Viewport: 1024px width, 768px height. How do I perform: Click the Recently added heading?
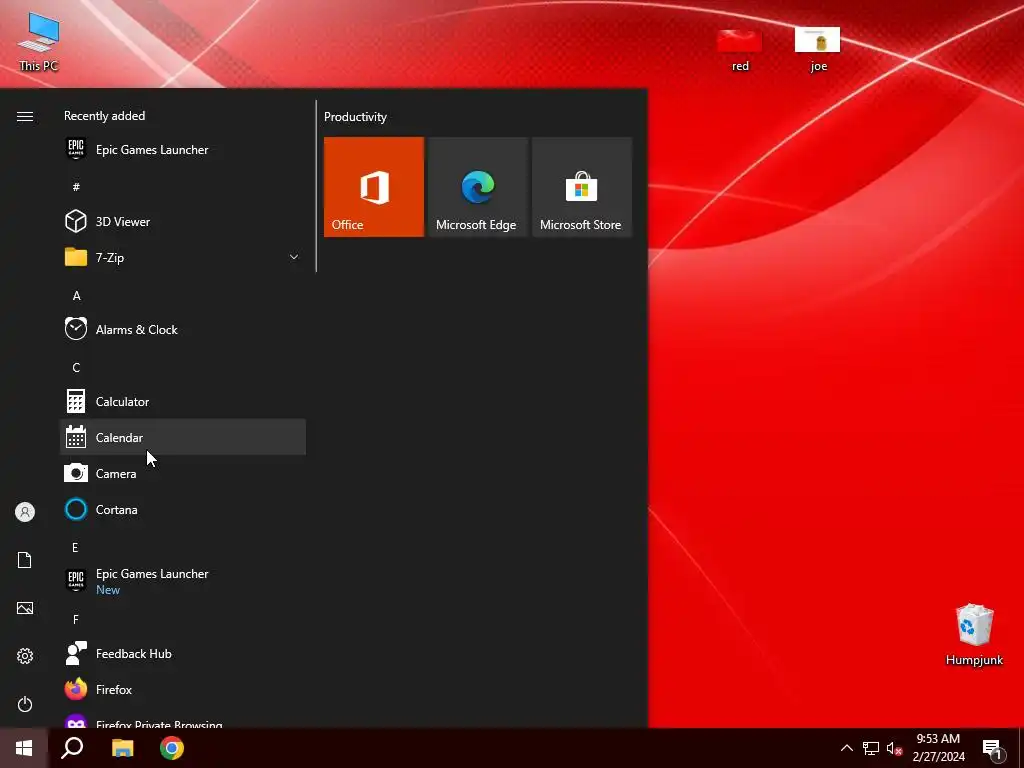[104, 116]
